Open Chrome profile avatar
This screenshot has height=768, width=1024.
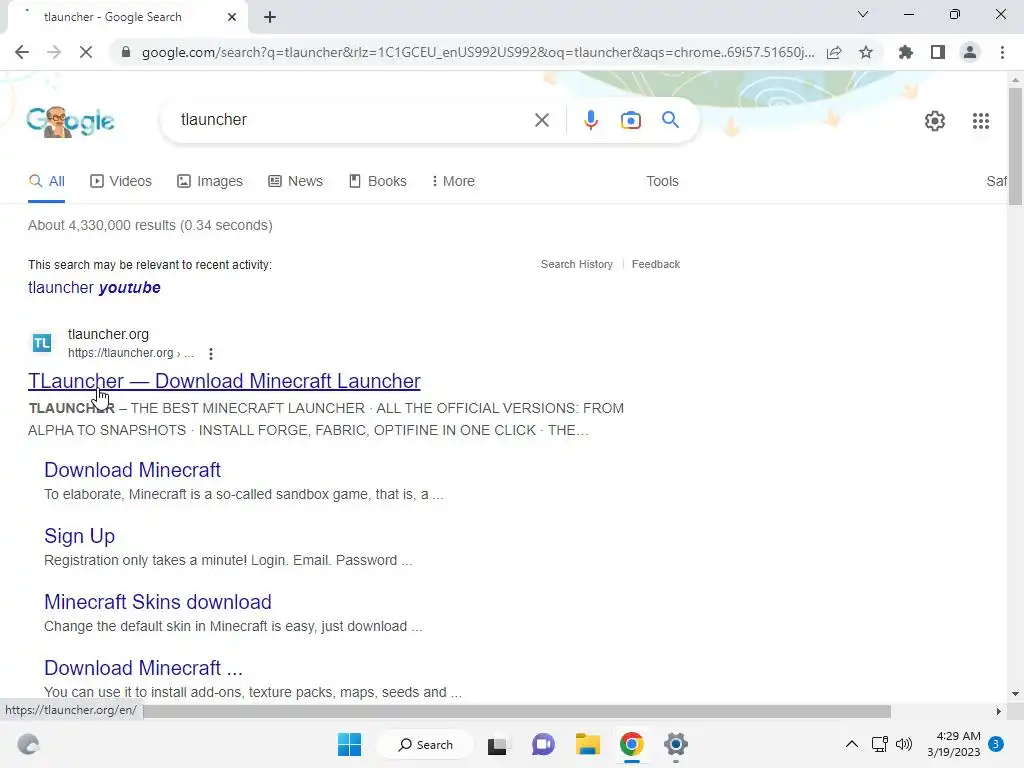pos(970,52)
